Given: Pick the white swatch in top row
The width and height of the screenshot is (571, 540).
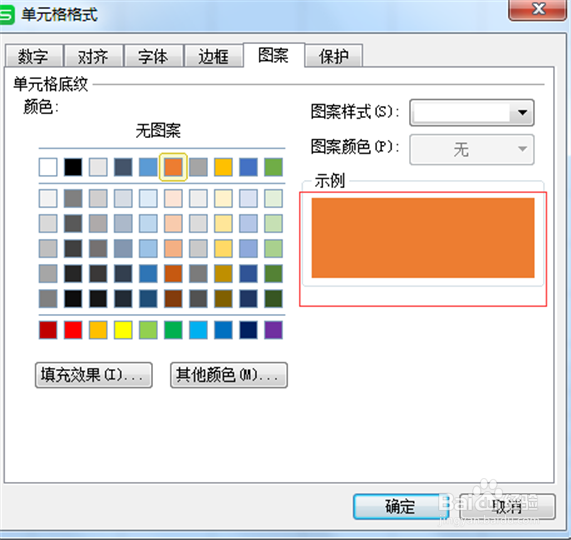Looking at the screenshot, I should point(48,167).
